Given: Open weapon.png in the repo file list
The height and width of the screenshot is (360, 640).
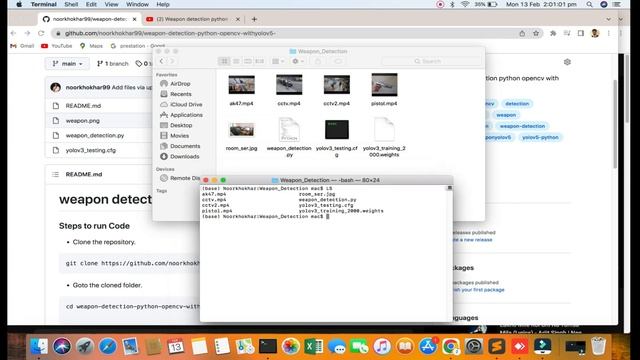Looking at the screenshot, I should click(x=82, y=121).
